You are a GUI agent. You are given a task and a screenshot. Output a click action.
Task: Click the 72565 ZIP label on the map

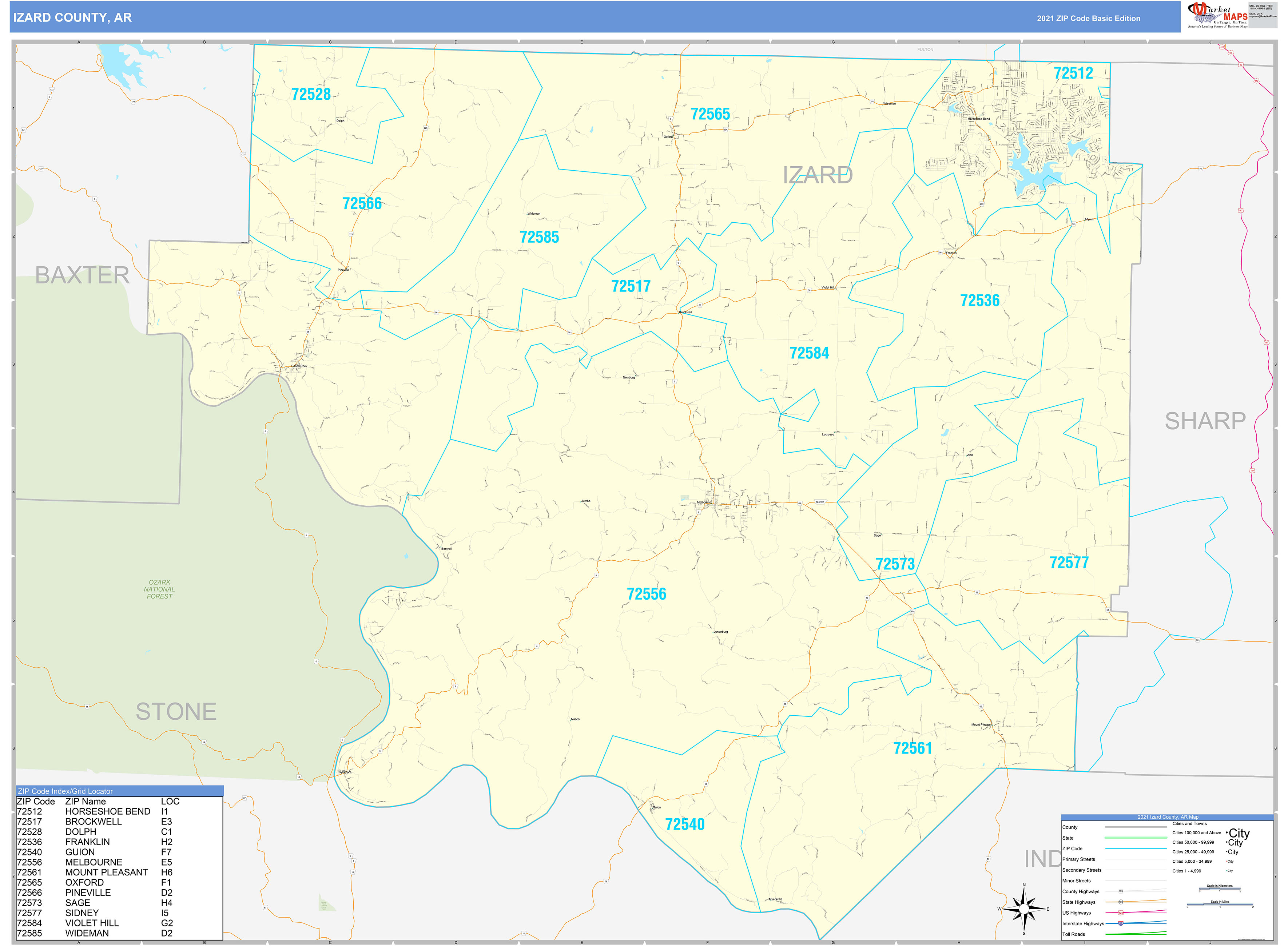coord(710,114)
